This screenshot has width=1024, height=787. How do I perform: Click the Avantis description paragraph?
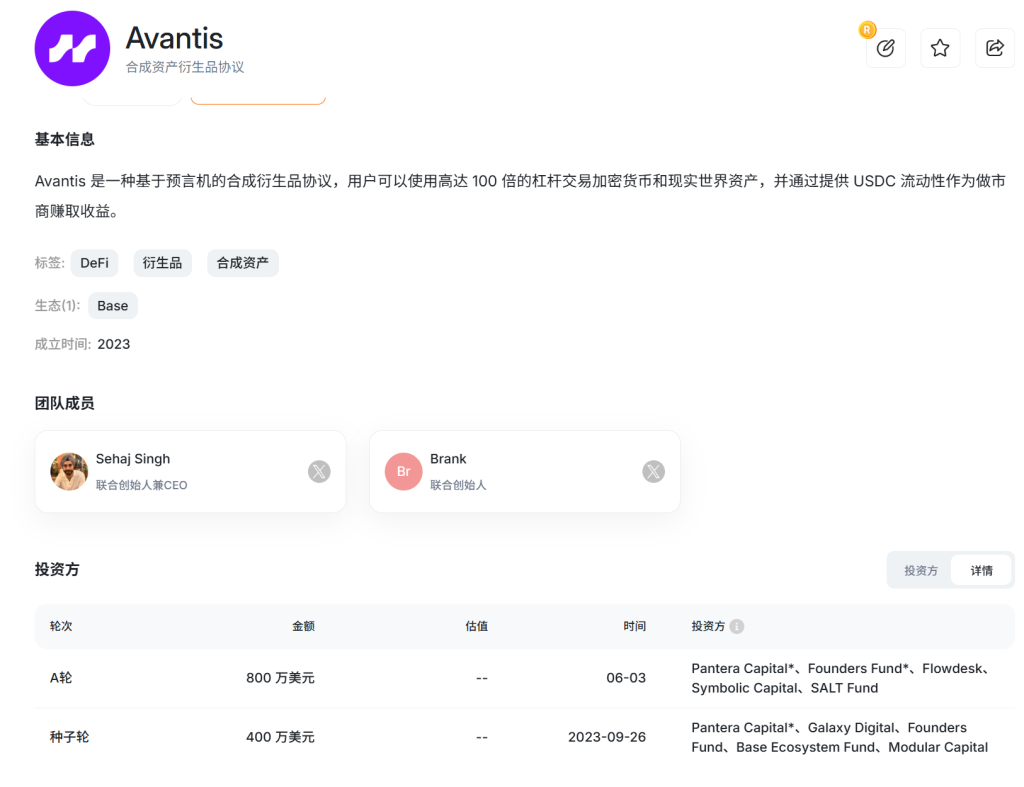(x=520, y=196)
